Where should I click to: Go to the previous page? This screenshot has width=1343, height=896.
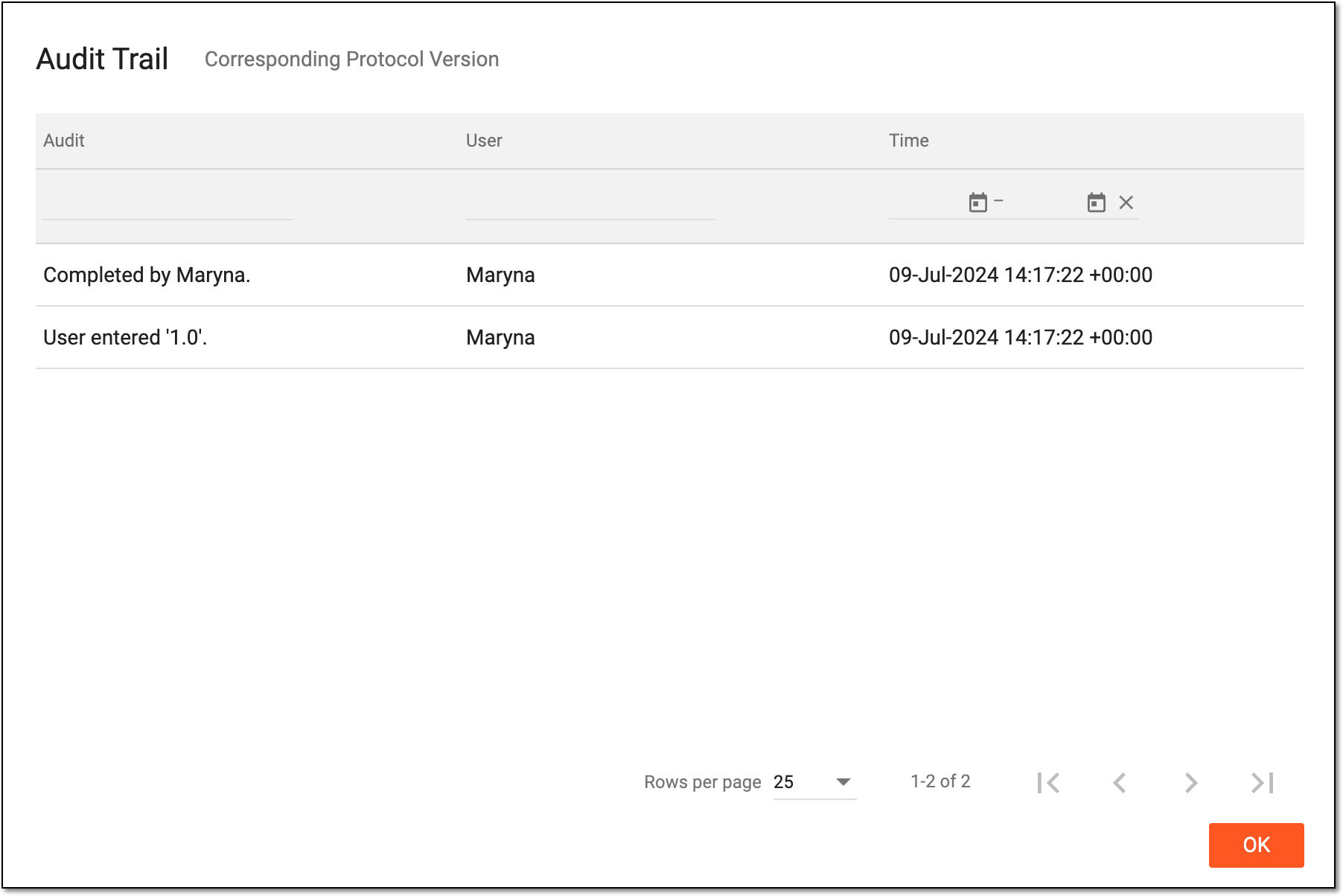(1119, 782)
